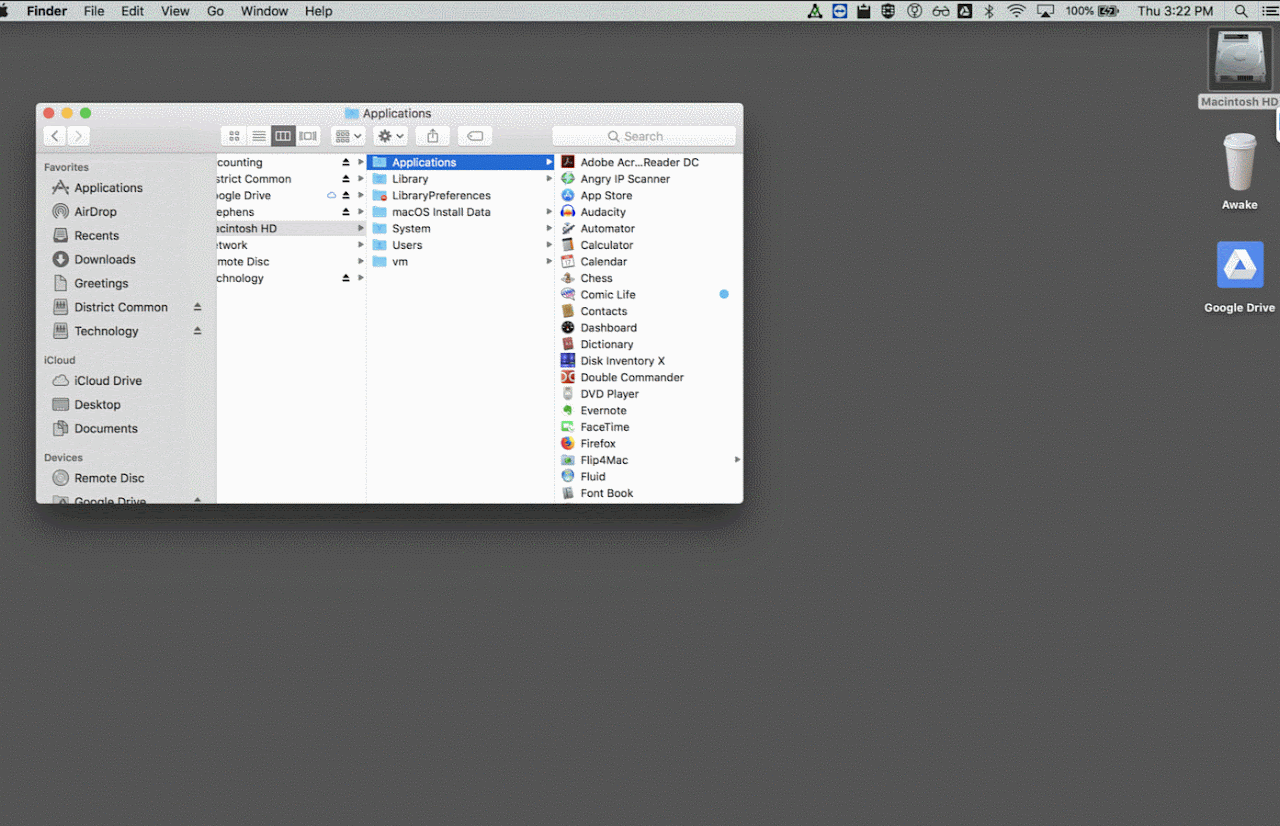Expand the Library folder arrow

(549, 179)
